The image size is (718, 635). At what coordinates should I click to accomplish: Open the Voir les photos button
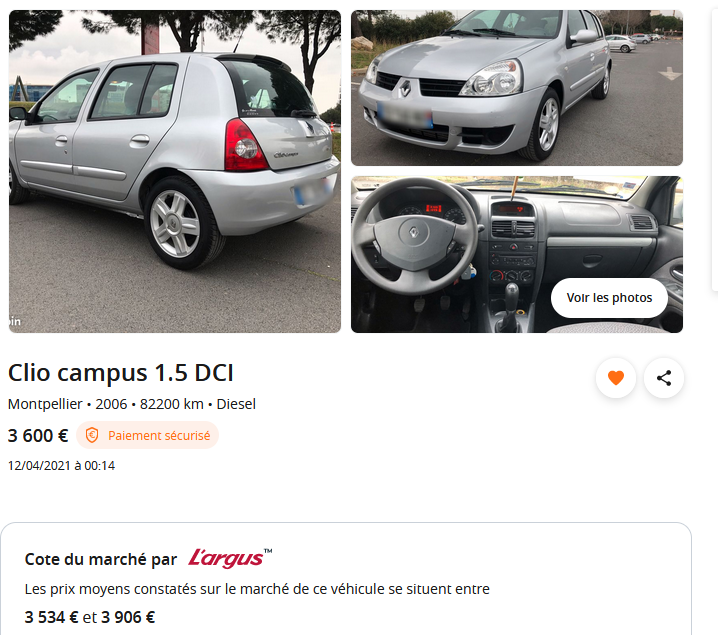pyautogui.click(x=609, y=298)
